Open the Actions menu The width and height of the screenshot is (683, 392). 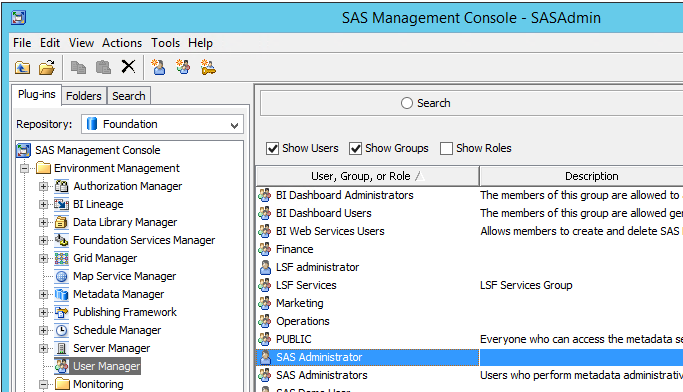122,43
